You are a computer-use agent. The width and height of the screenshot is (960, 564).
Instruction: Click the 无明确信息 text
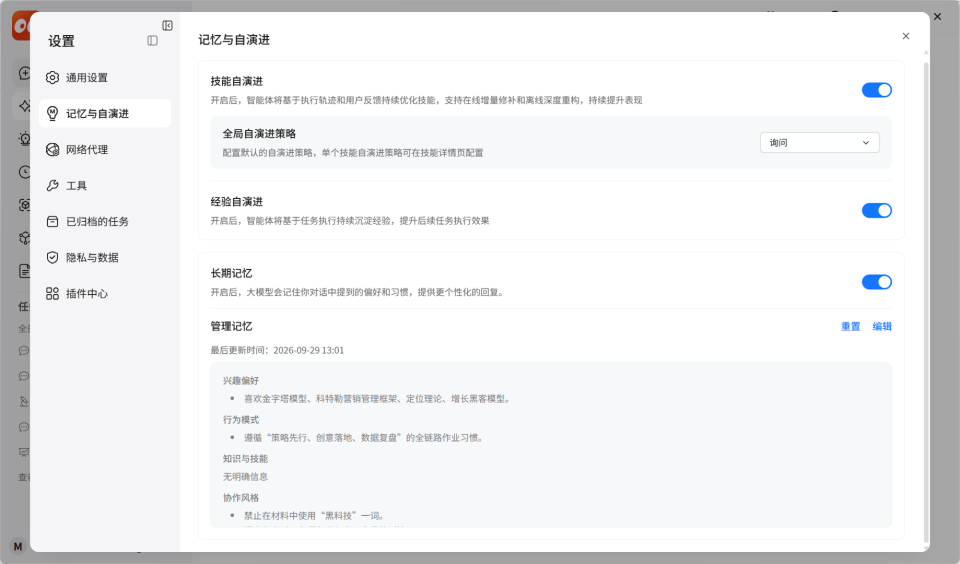tap(245, 476)
